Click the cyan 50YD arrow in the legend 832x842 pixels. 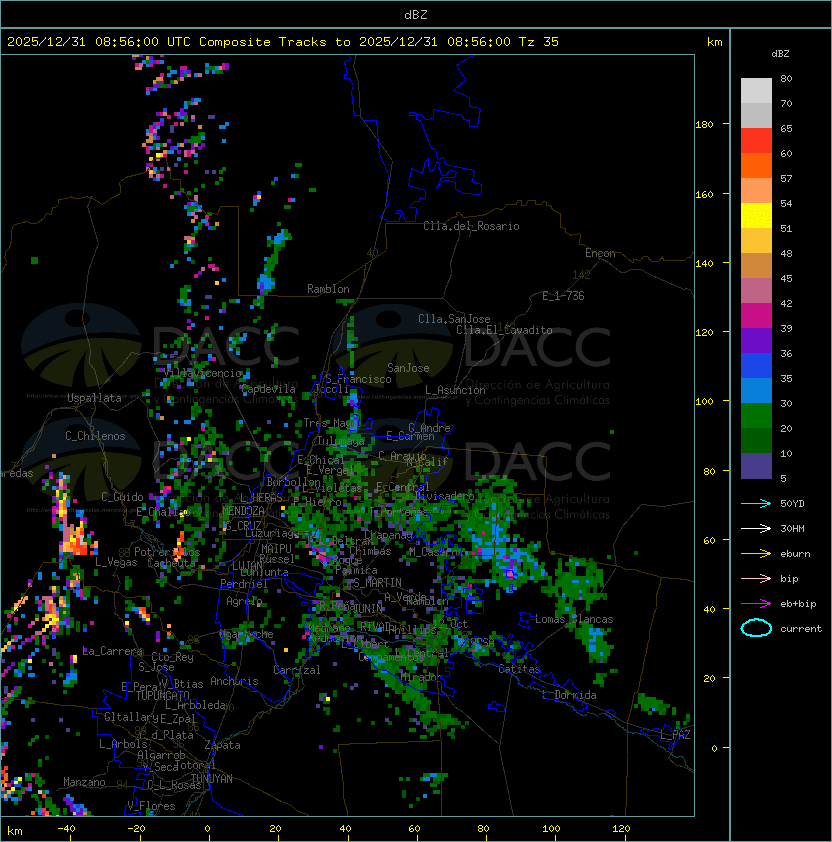(756, 504)
